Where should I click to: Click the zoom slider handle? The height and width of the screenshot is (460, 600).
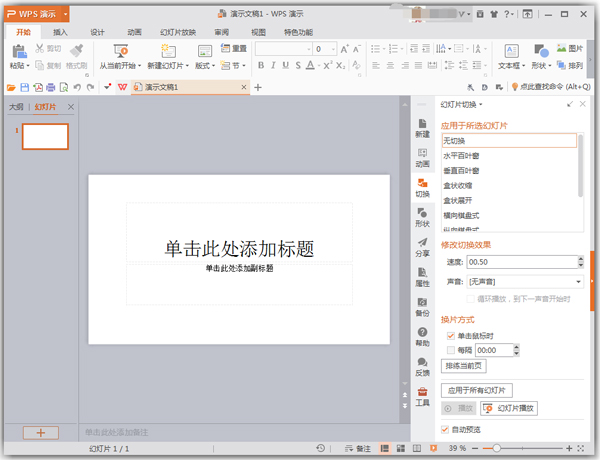click(x=496, y=448)
